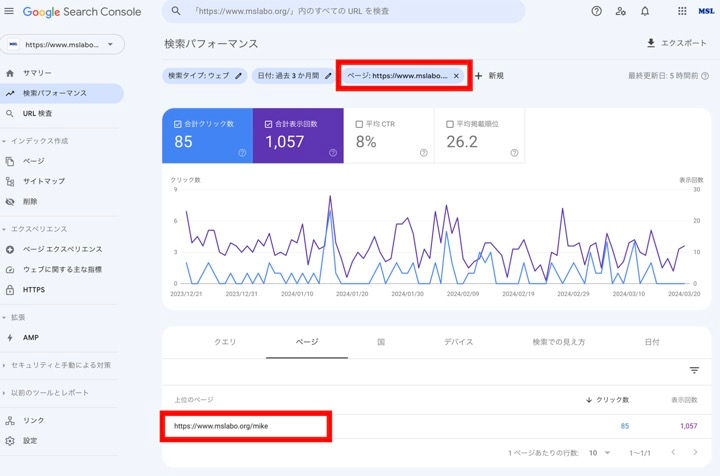Open the Google apps grid
720x476 pixels.
pyautogui.click(x=682, y=11)
